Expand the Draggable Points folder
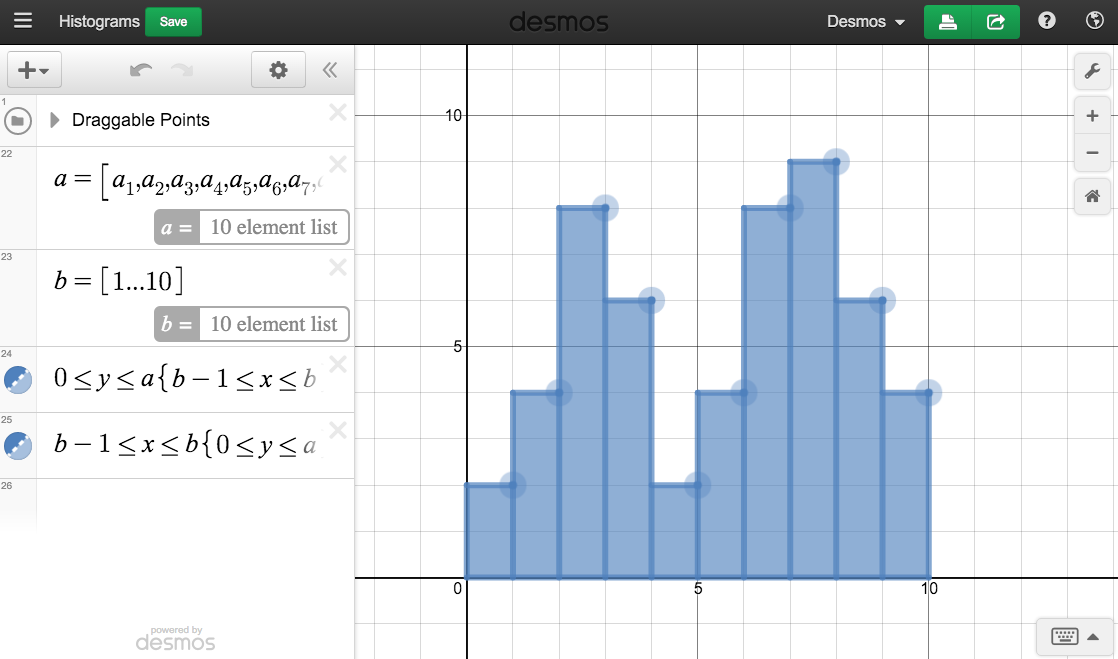The height and width of the screenshot is (659, 1118). (55, 120)
